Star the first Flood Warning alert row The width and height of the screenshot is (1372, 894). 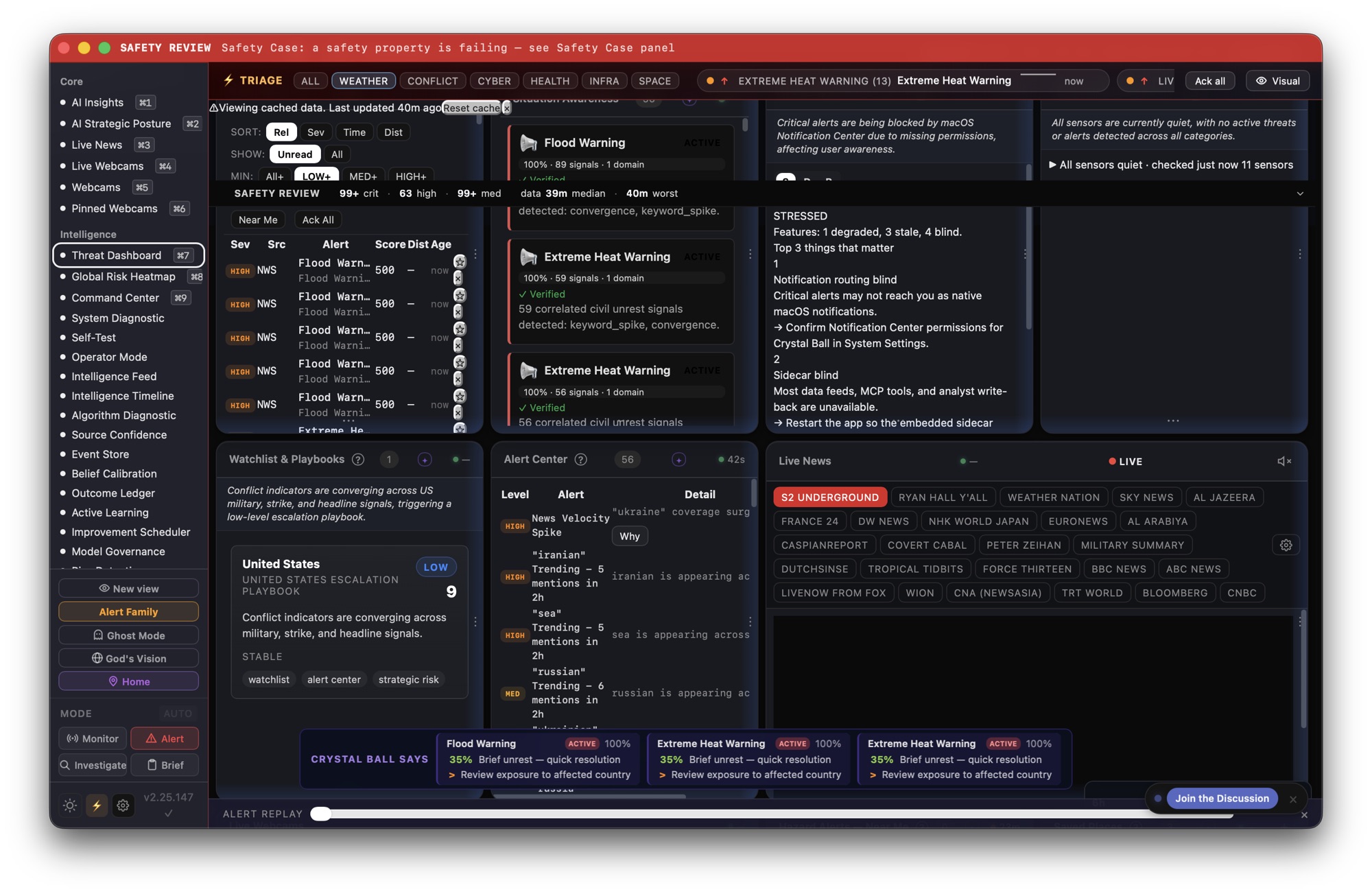460,261
